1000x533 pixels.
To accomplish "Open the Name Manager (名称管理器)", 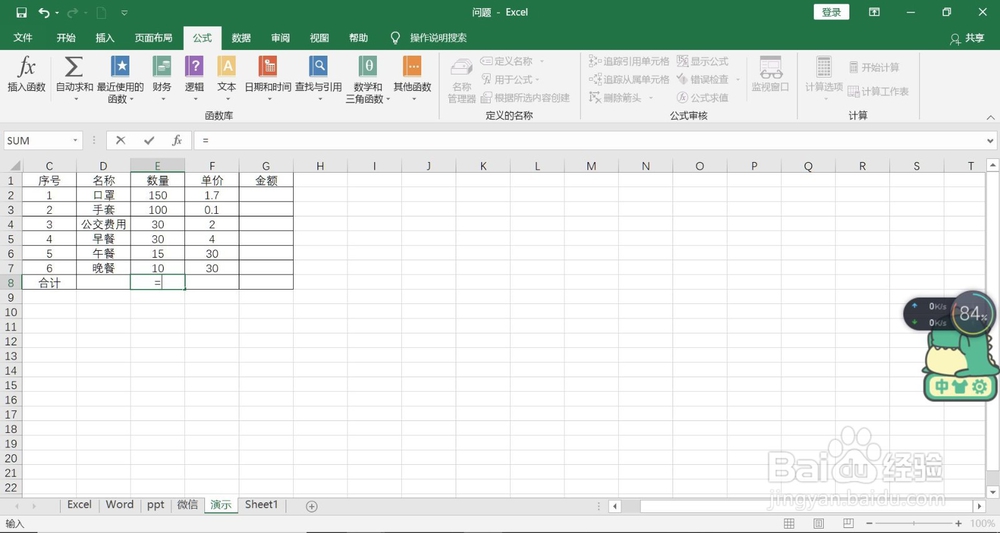I will (462, 80).
